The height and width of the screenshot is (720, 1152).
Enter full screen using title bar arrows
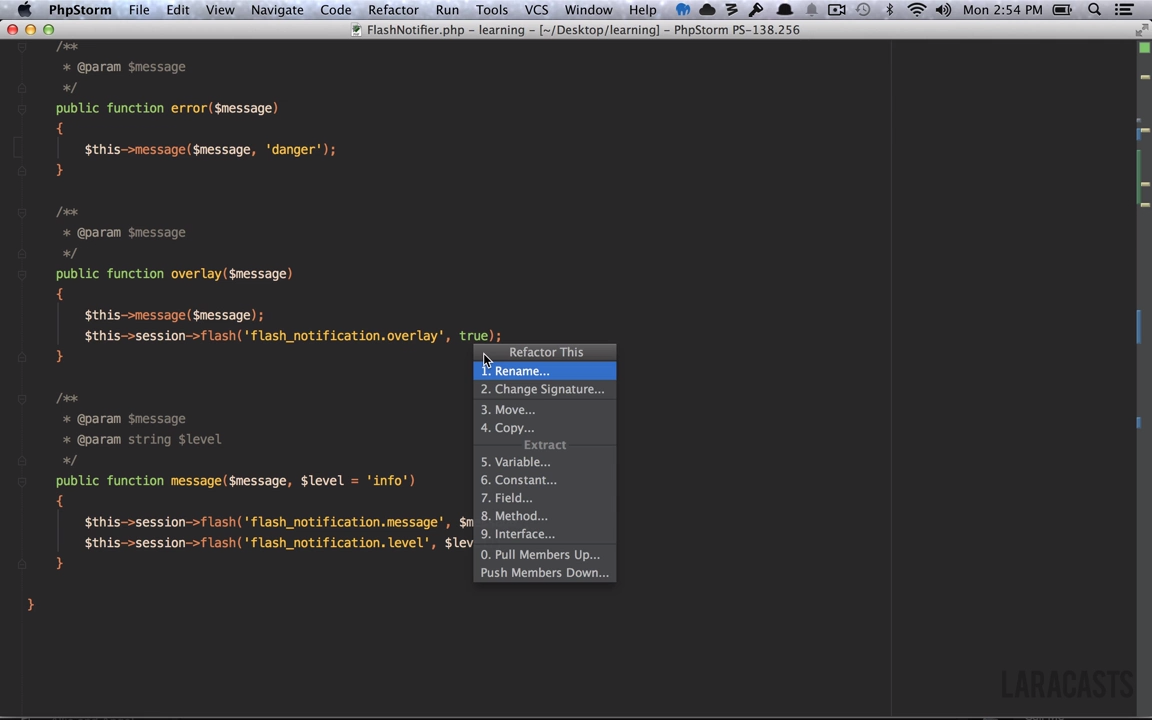[1142, 30]
